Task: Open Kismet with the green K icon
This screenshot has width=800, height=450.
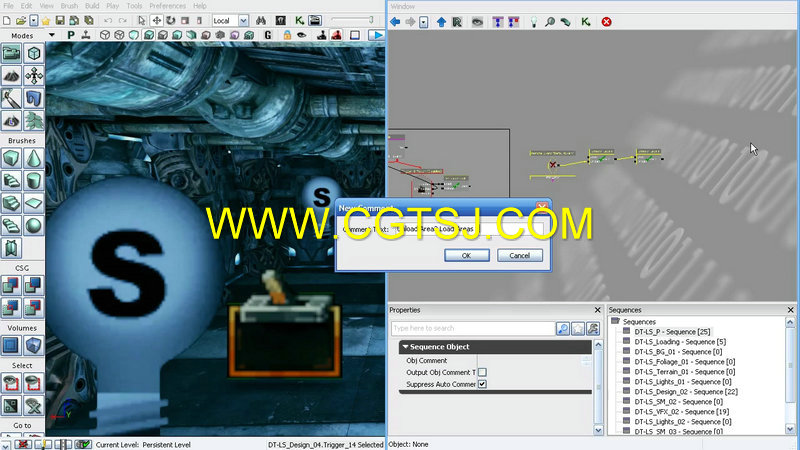Action: [x=299, y=20]
